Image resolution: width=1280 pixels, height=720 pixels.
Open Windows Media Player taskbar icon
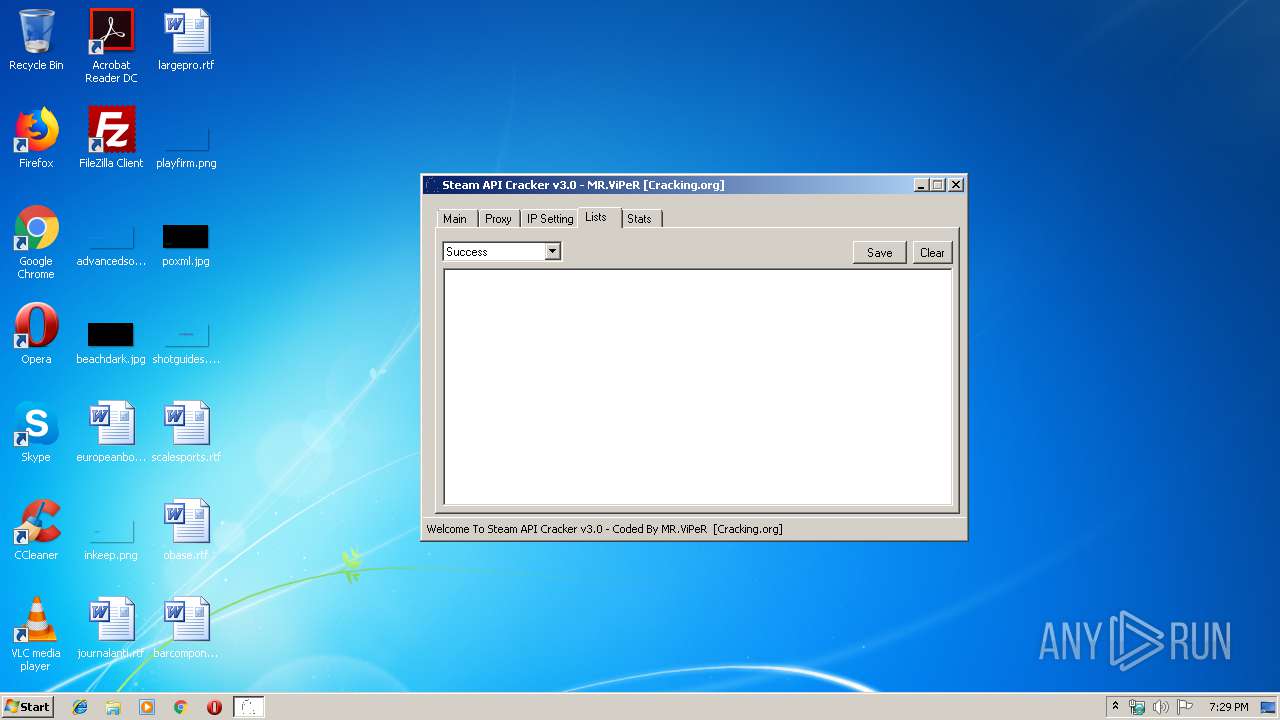click(x=147, y=707)
